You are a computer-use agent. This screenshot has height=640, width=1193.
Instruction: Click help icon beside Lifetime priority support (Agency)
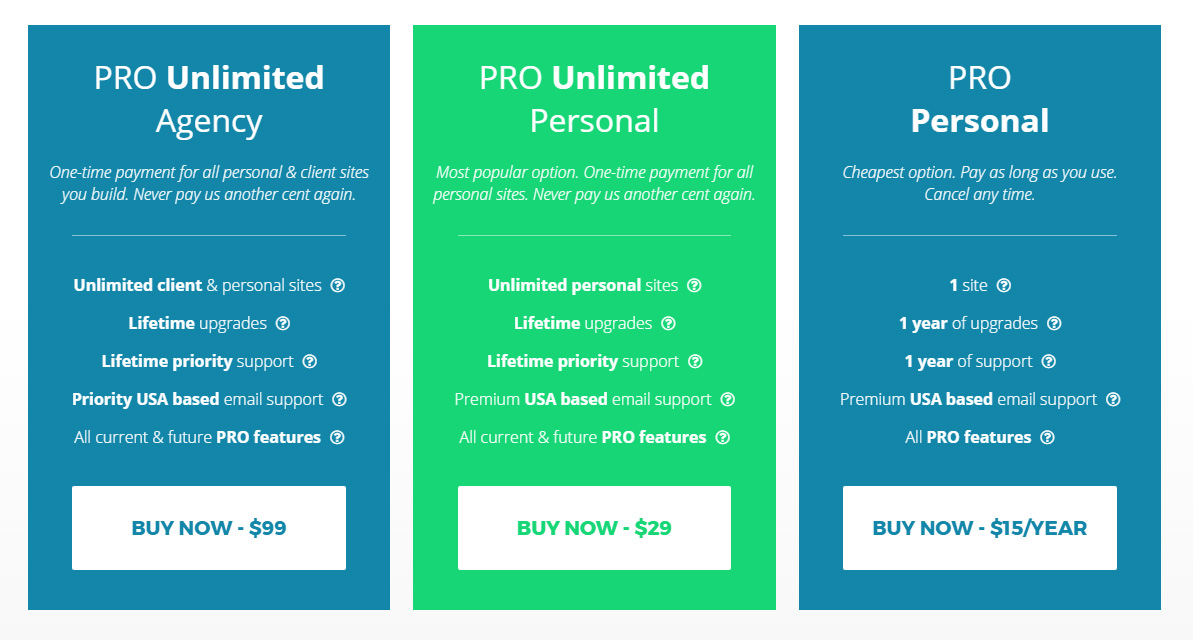310,361
